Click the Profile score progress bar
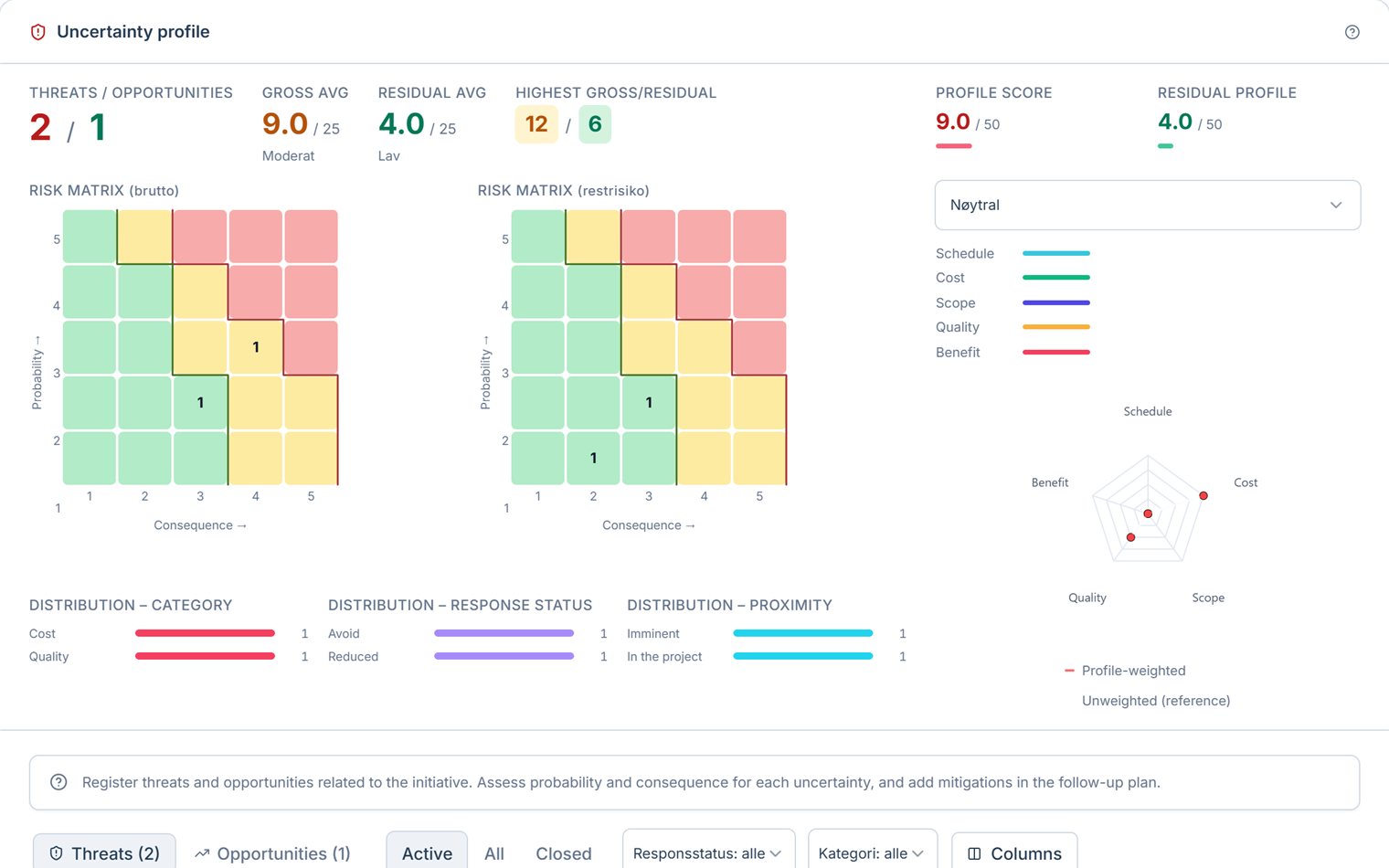 click(954, 146)
